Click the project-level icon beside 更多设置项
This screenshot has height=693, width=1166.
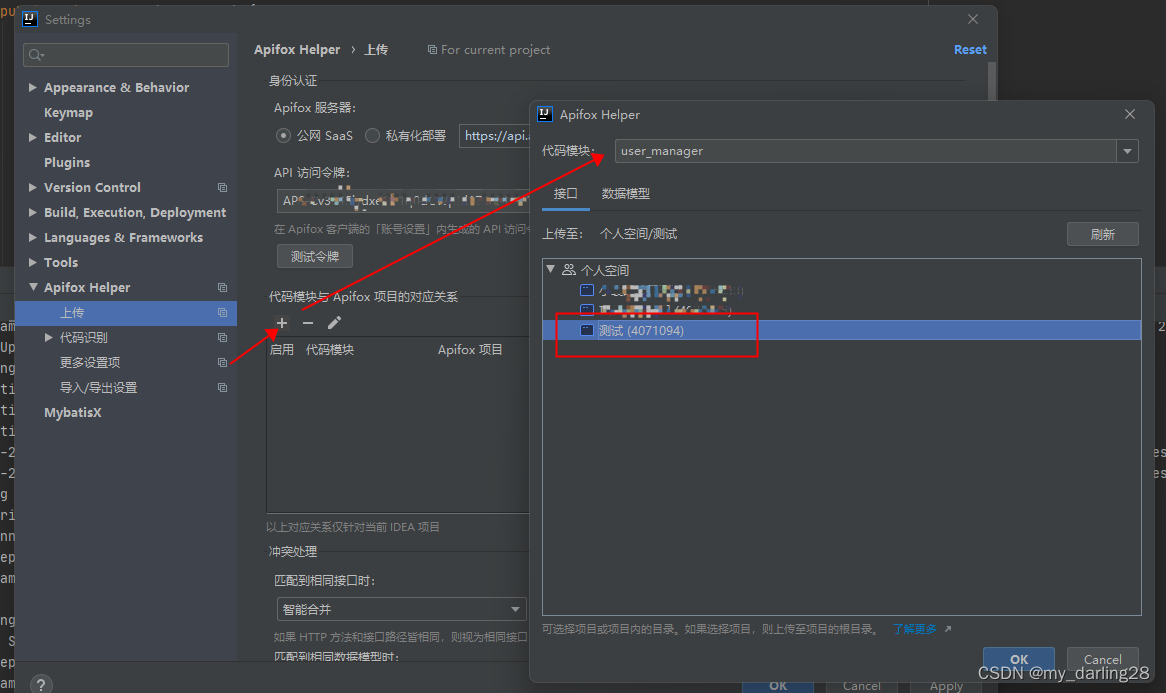coord(222,362)
